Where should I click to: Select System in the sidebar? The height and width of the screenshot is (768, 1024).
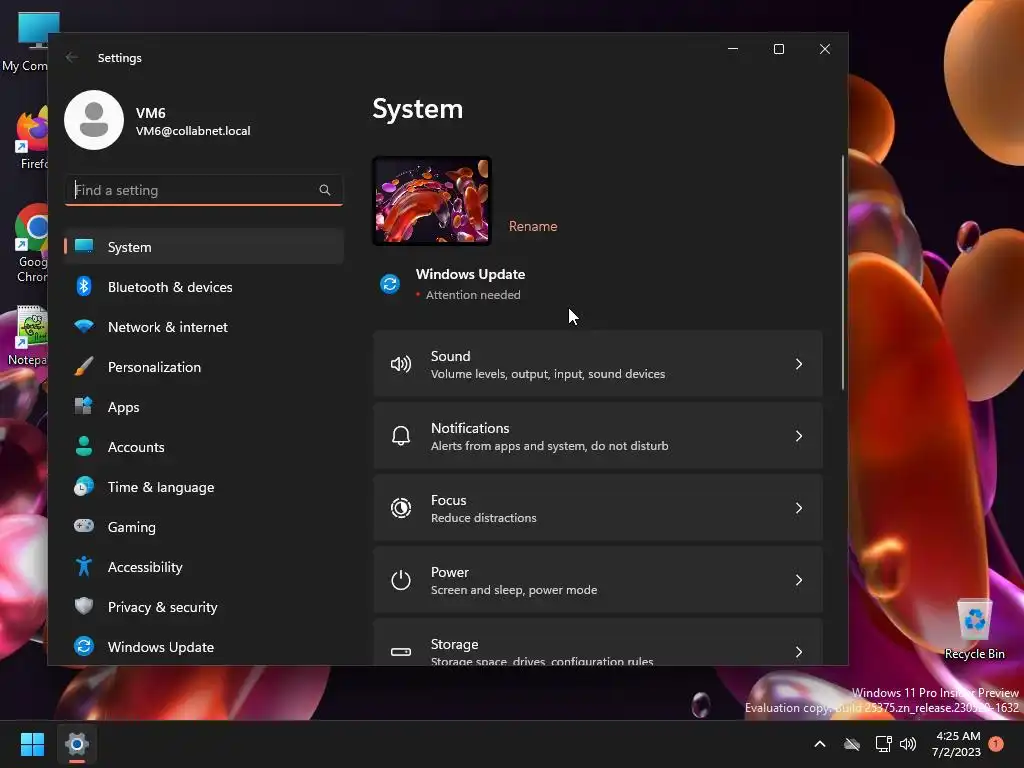[x=204, y=246]
